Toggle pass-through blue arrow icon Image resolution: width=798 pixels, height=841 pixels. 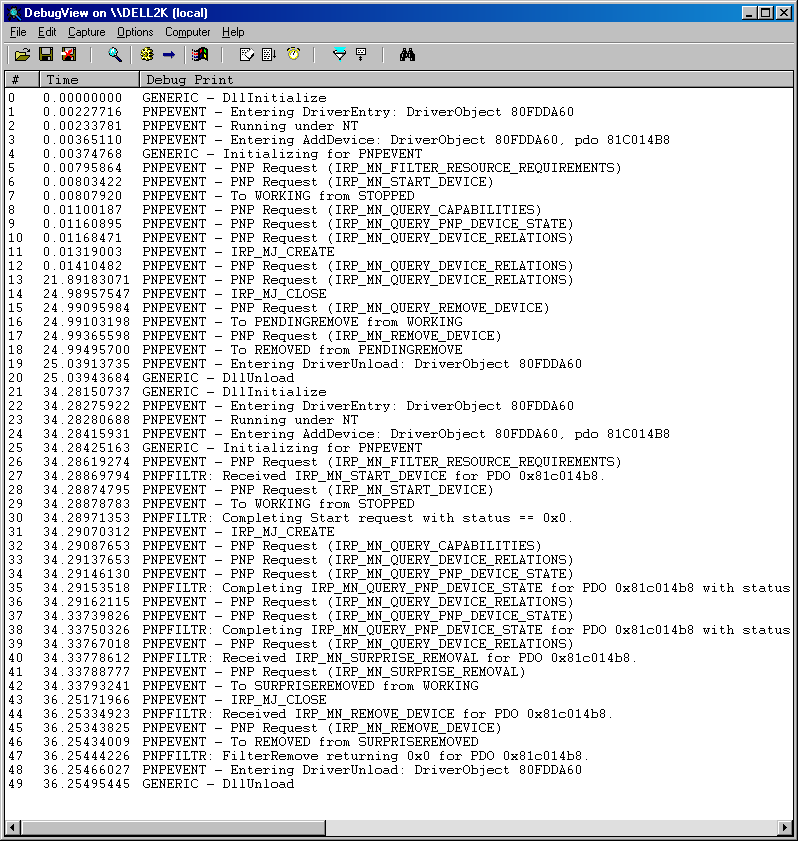click(169, 54)
